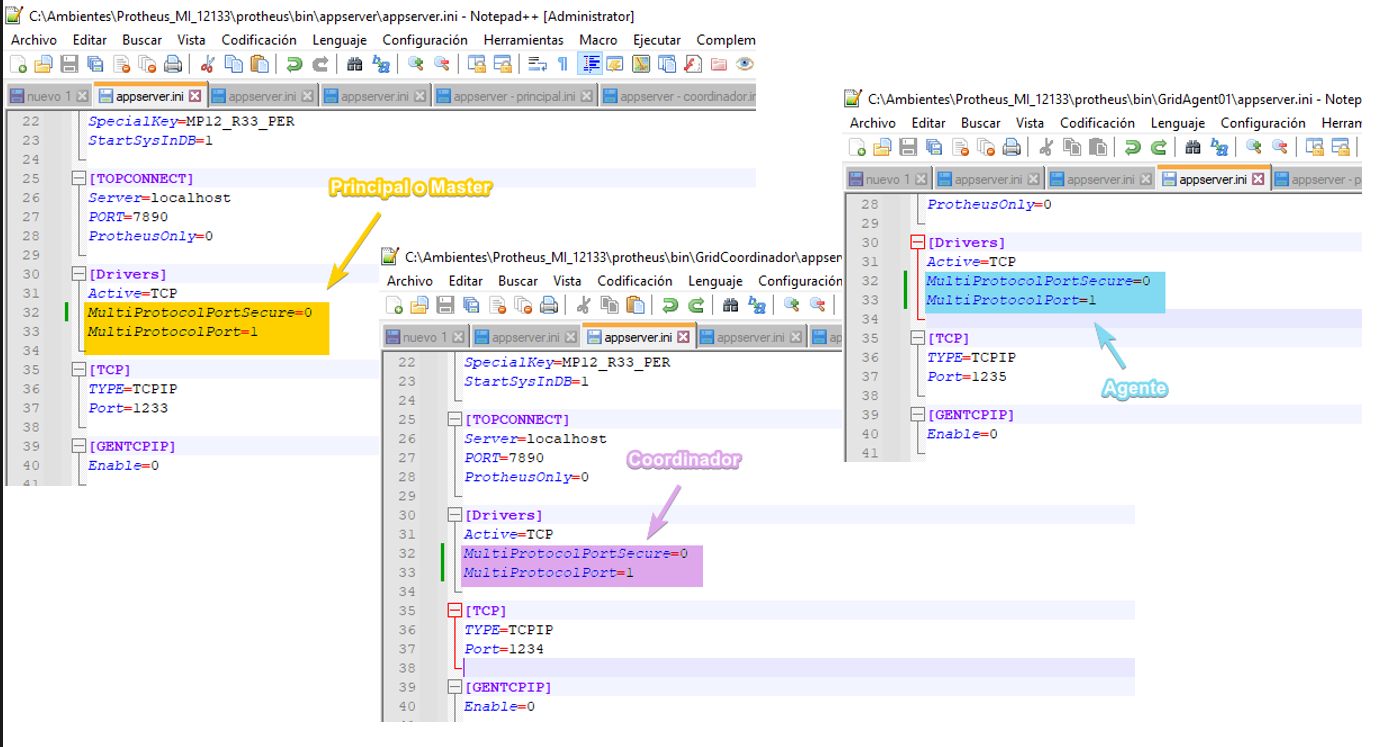Click the Zoom In magnifier icon
Viewport: 1380px width, 747px height.
coord(415,64)
